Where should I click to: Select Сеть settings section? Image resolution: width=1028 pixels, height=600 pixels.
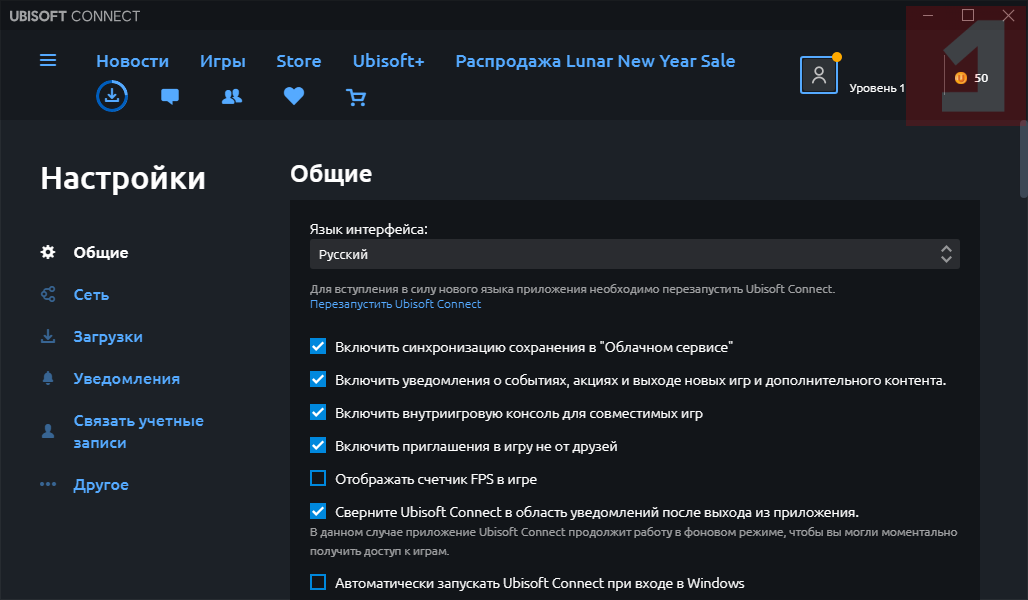91,294
